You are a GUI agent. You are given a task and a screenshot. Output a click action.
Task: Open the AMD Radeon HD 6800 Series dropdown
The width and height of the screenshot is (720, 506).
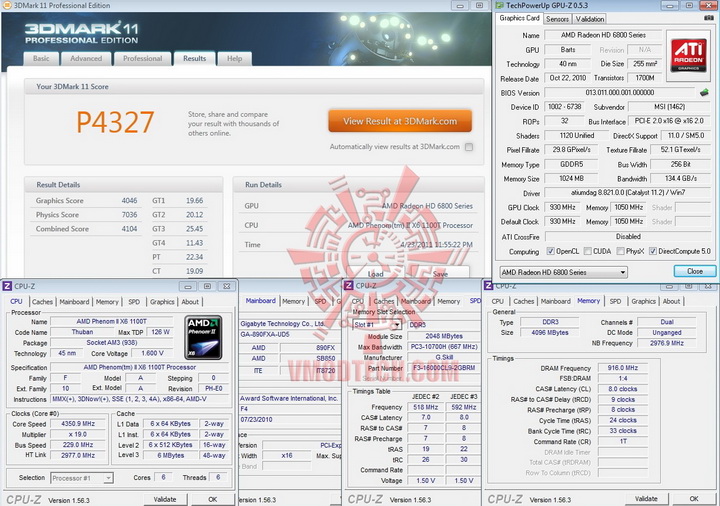[563, 272]
